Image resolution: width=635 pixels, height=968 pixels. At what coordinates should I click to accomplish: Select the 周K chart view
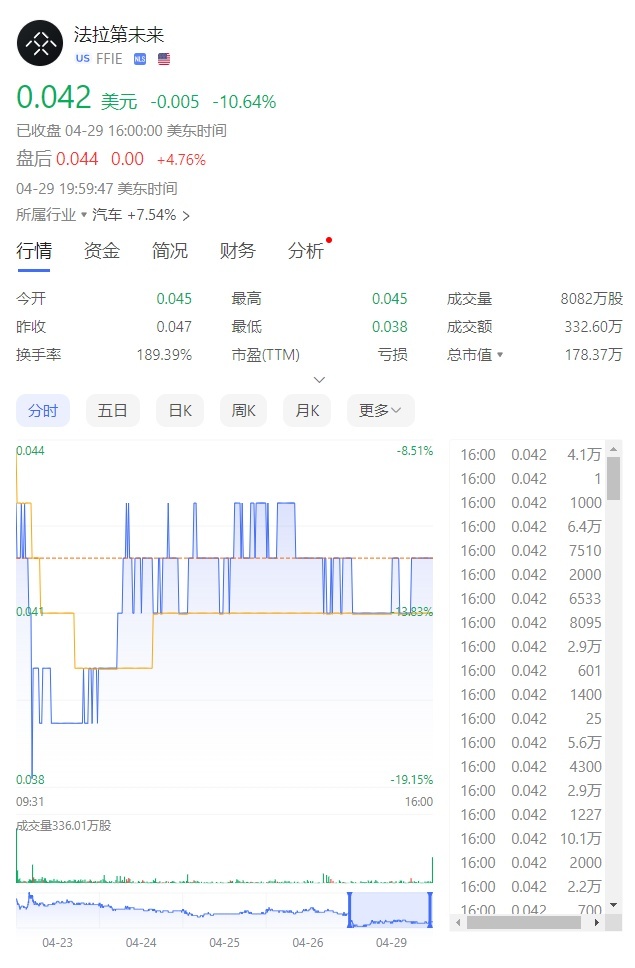click(x=243, y=411)
